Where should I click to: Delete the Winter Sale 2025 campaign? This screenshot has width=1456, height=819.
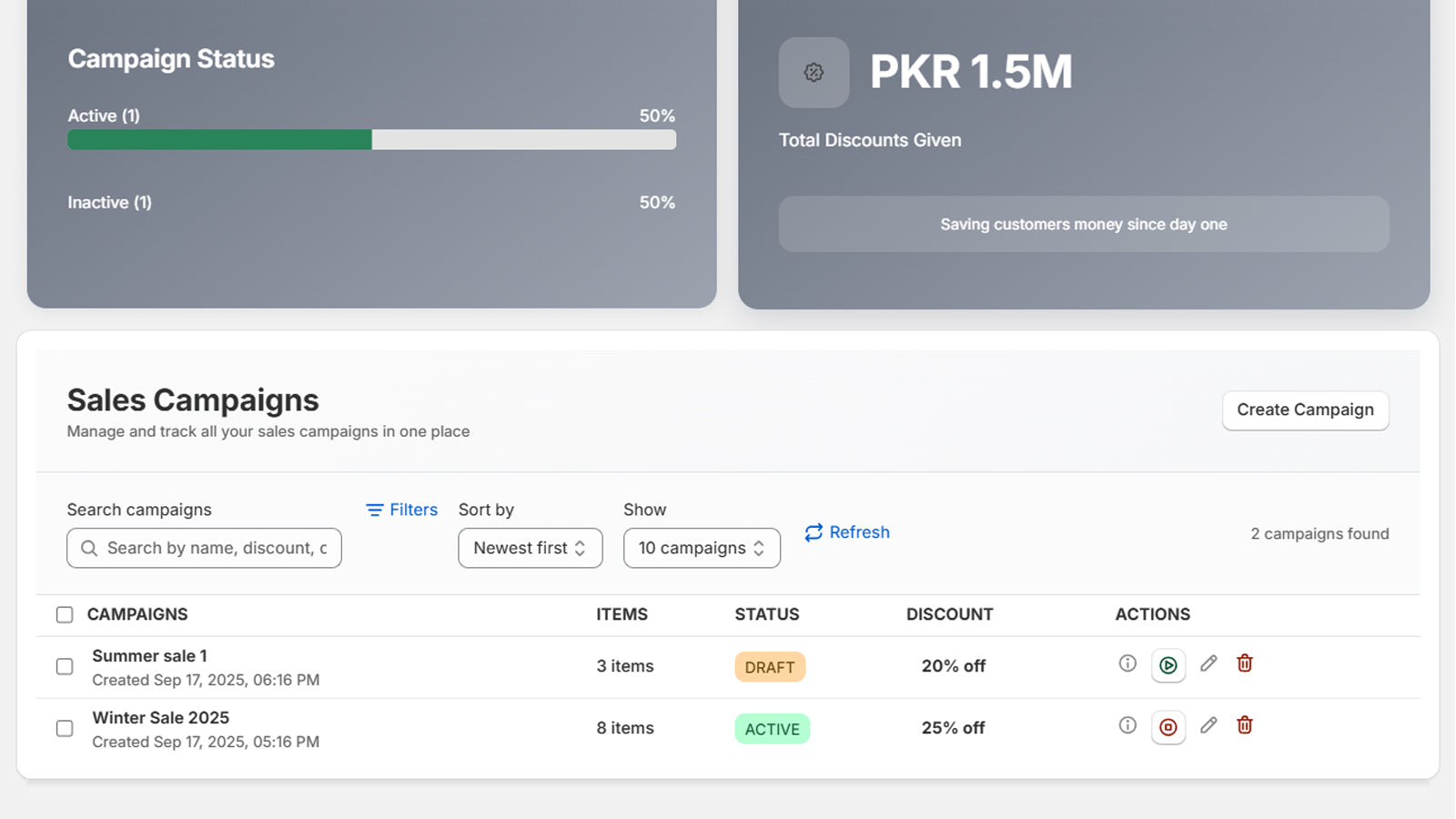[x=1245, y=726]
